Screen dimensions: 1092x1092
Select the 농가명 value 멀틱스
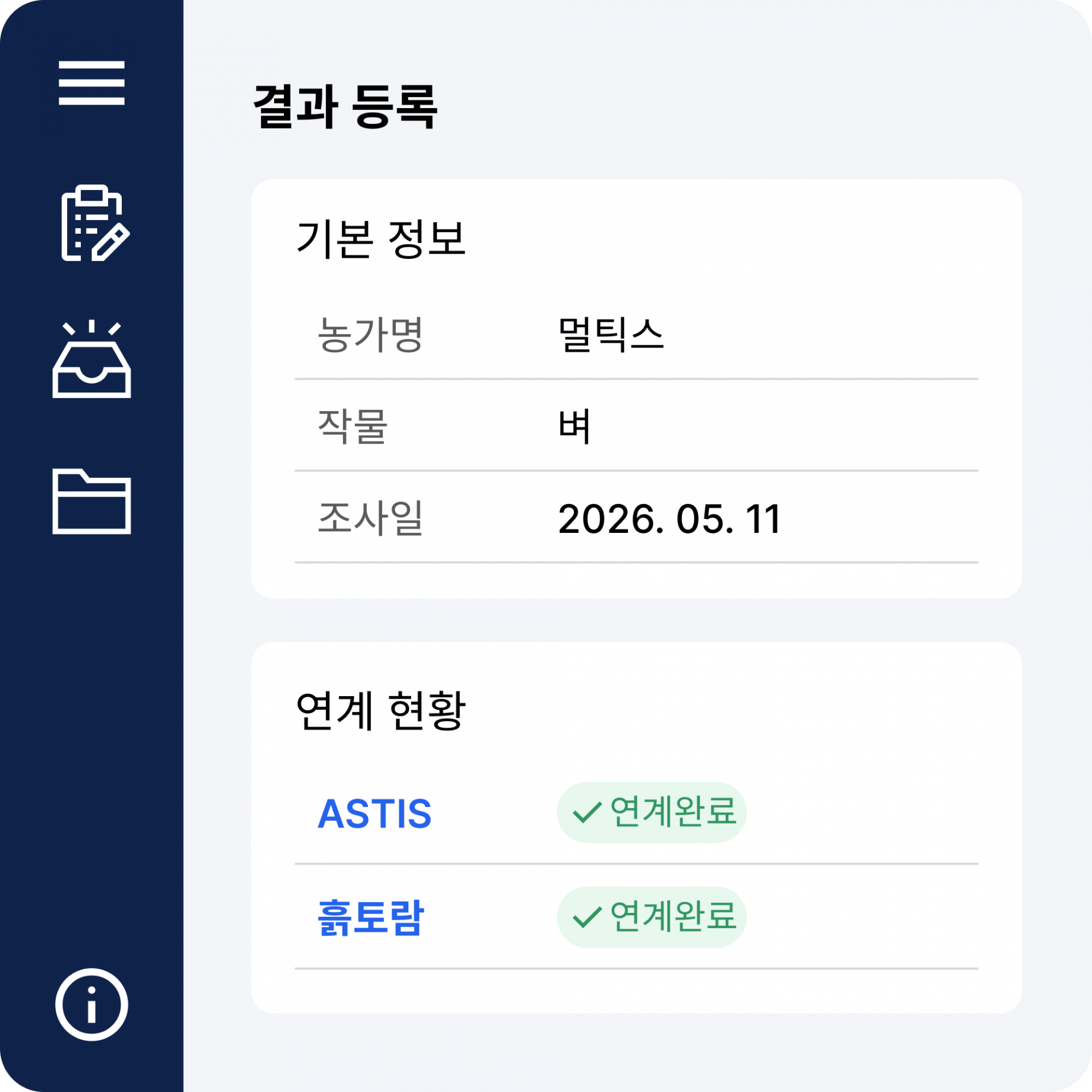pyautogui.click(x=611, y=334)
